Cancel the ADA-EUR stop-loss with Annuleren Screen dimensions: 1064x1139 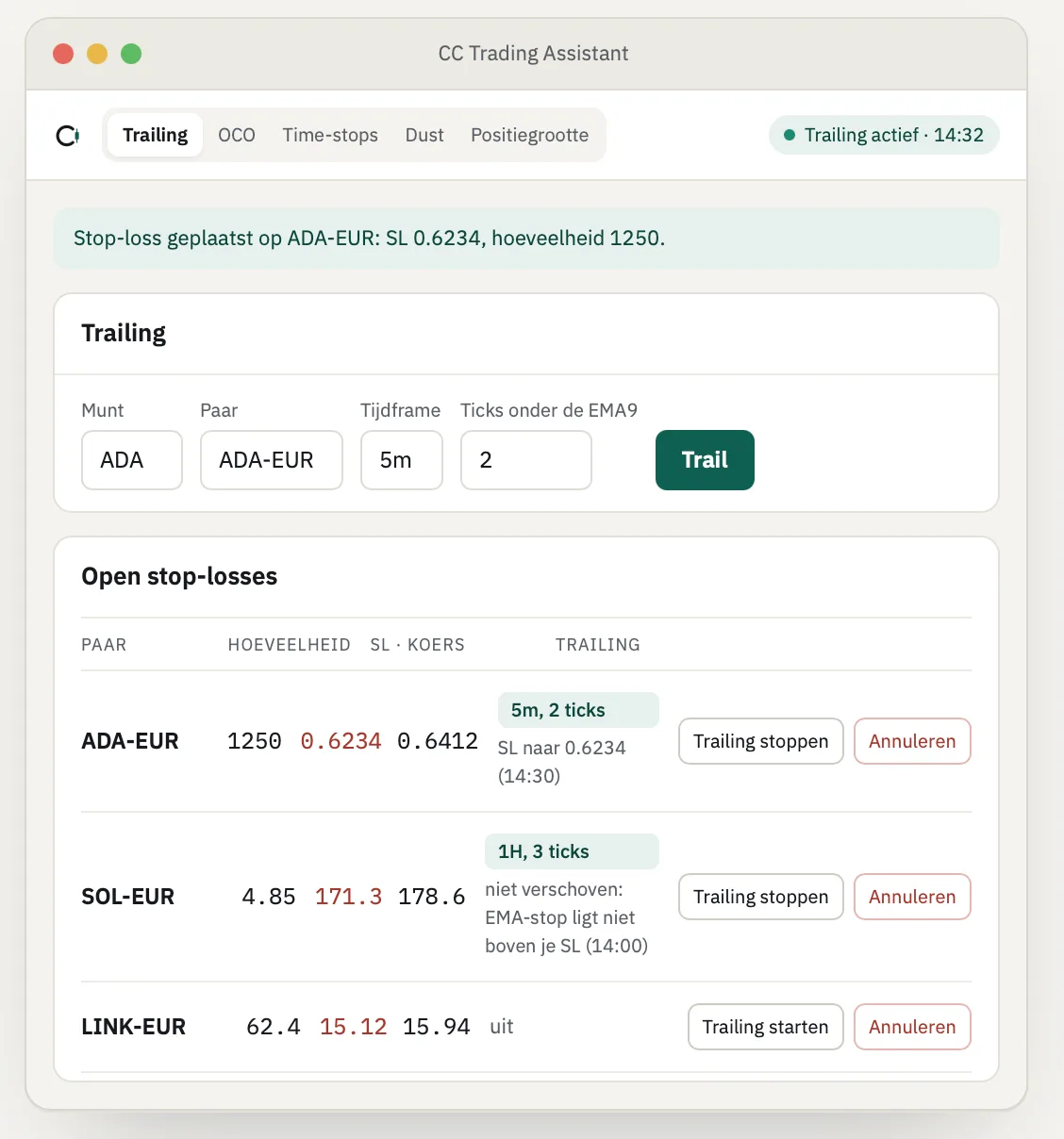coord(912,741)
